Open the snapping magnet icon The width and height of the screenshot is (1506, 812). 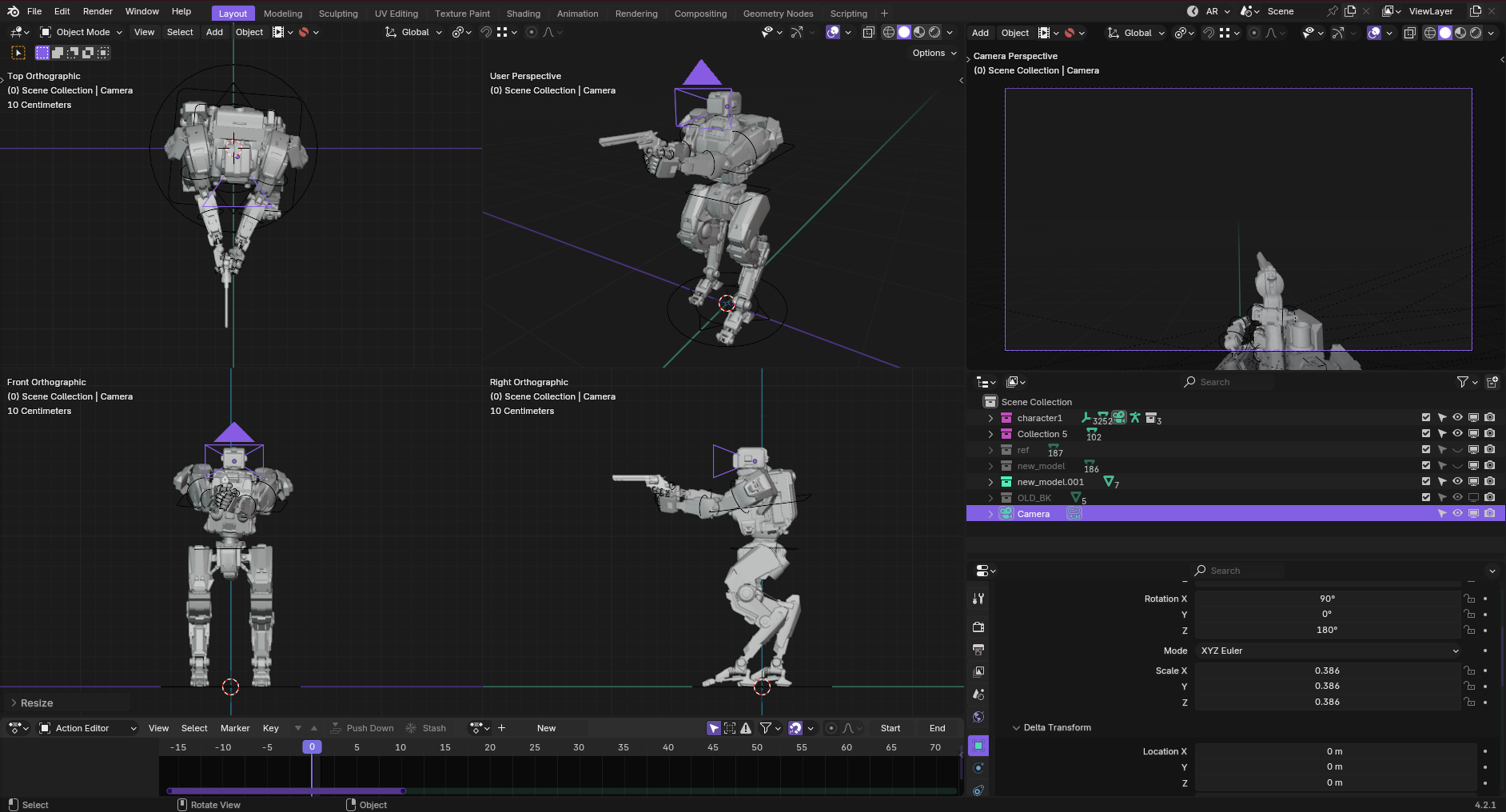pos(486,32)
